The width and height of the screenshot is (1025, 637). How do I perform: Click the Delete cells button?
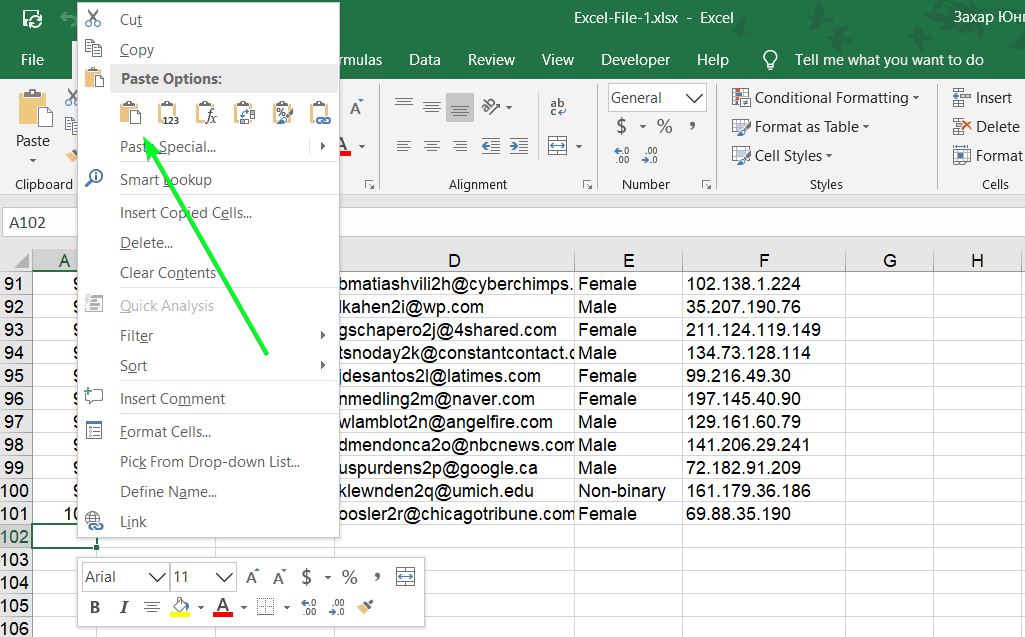[986, 127]
